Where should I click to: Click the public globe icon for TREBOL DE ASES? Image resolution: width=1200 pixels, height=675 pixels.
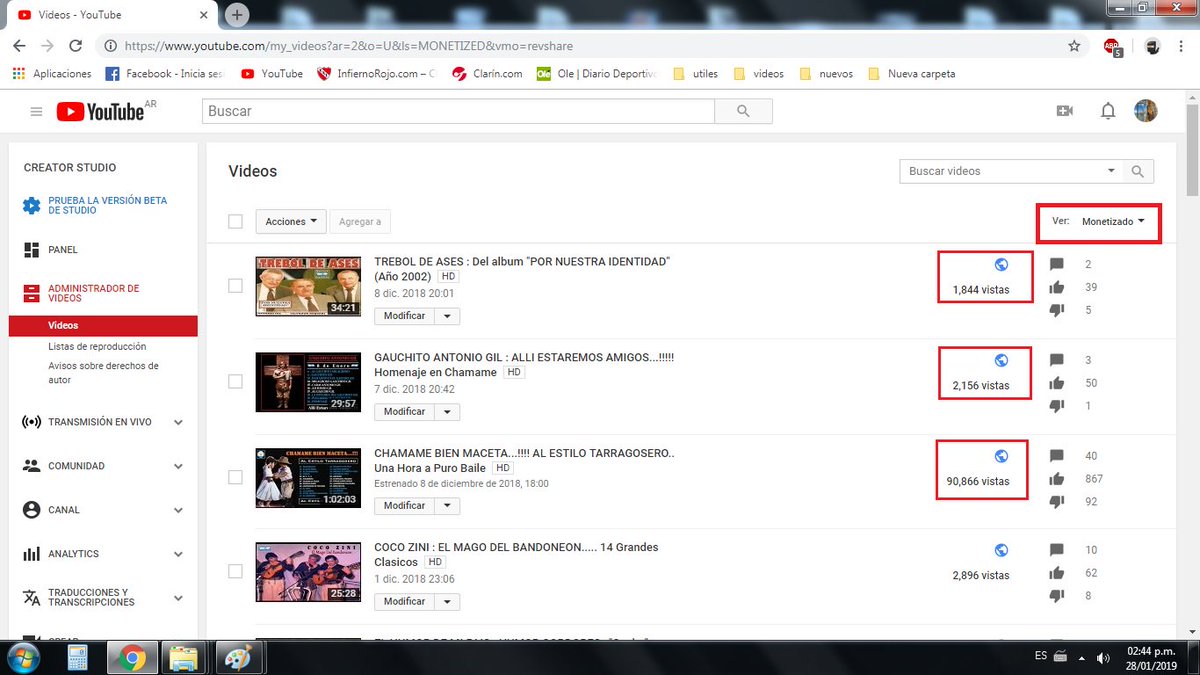[1001, 265]
